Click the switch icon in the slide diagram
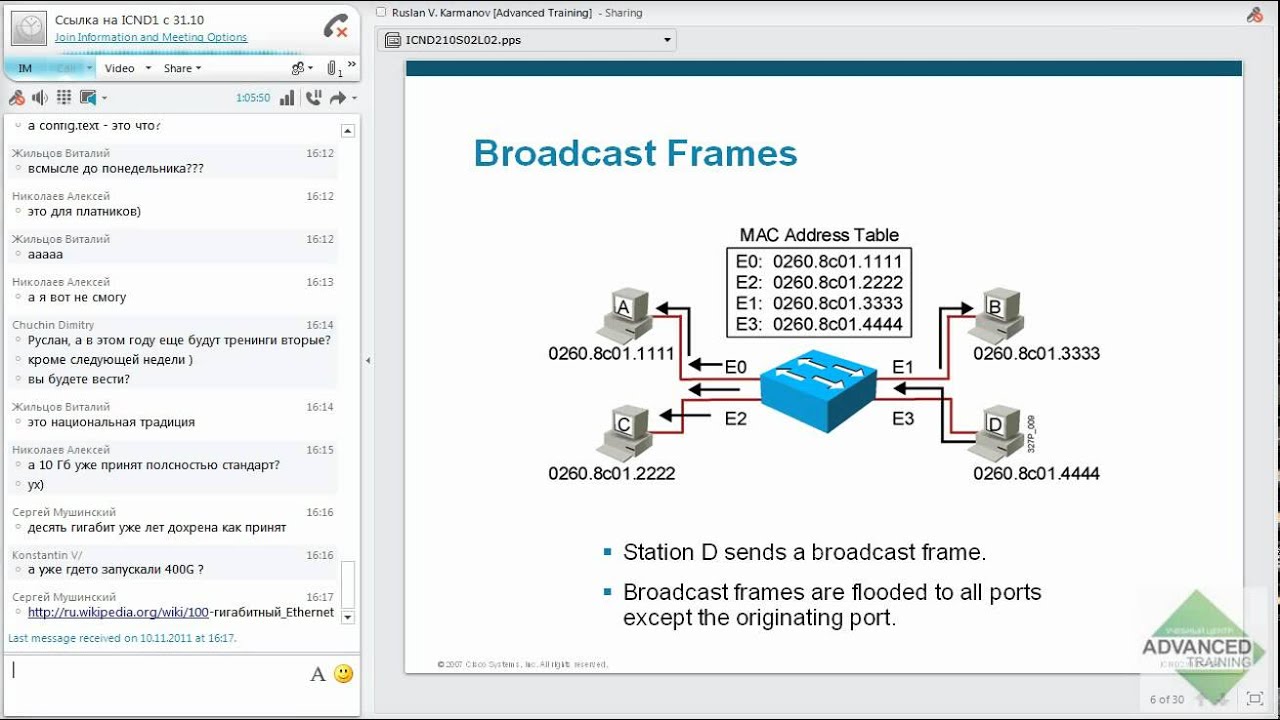Image resolution: width=1280 pixels, height=720 pixels. point(820,389)
